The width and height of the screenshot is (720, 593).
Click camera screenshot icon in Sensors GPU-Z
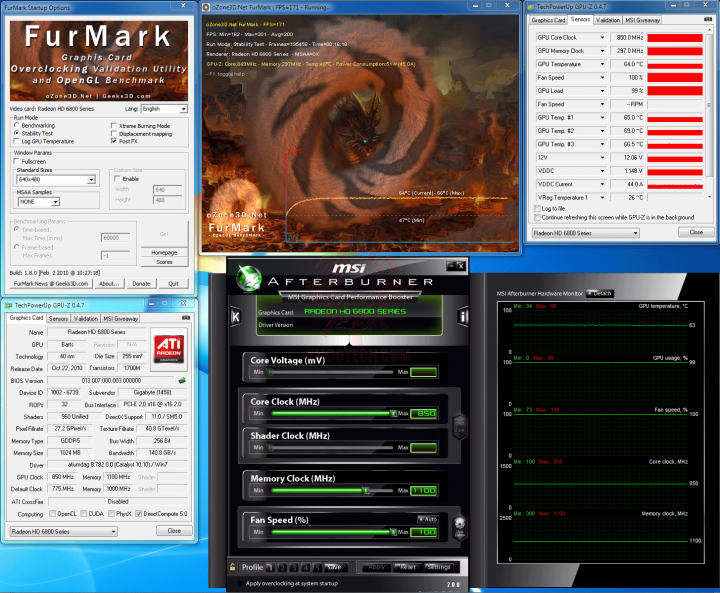[708, 19]
